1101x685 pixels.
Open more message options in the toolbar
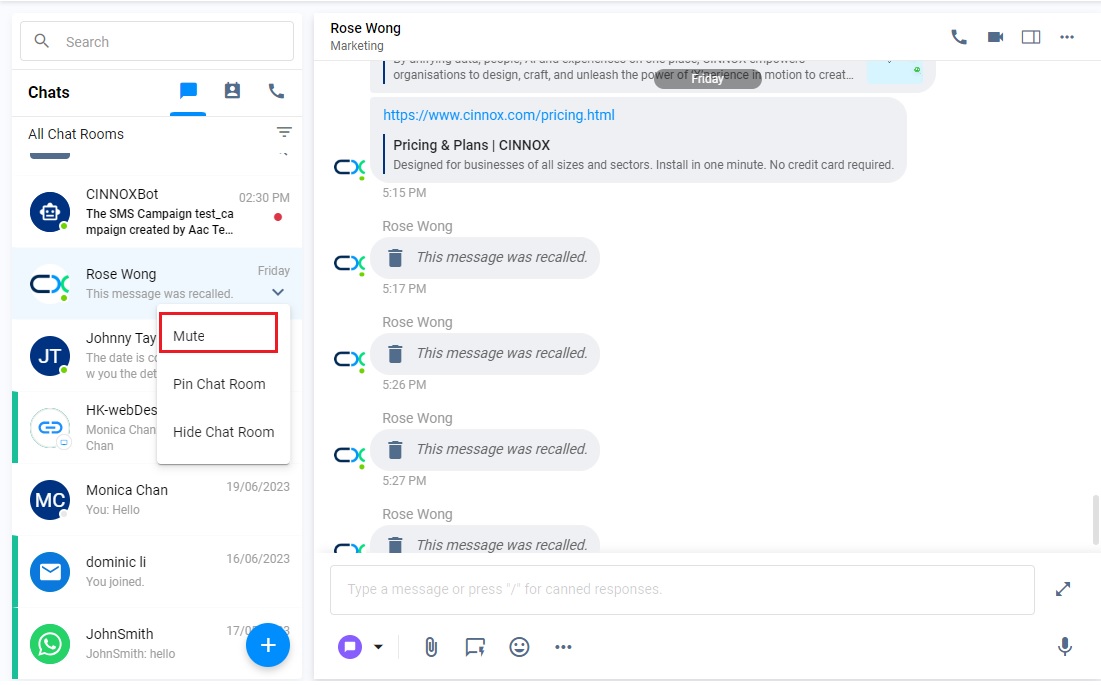click(563, 646)
